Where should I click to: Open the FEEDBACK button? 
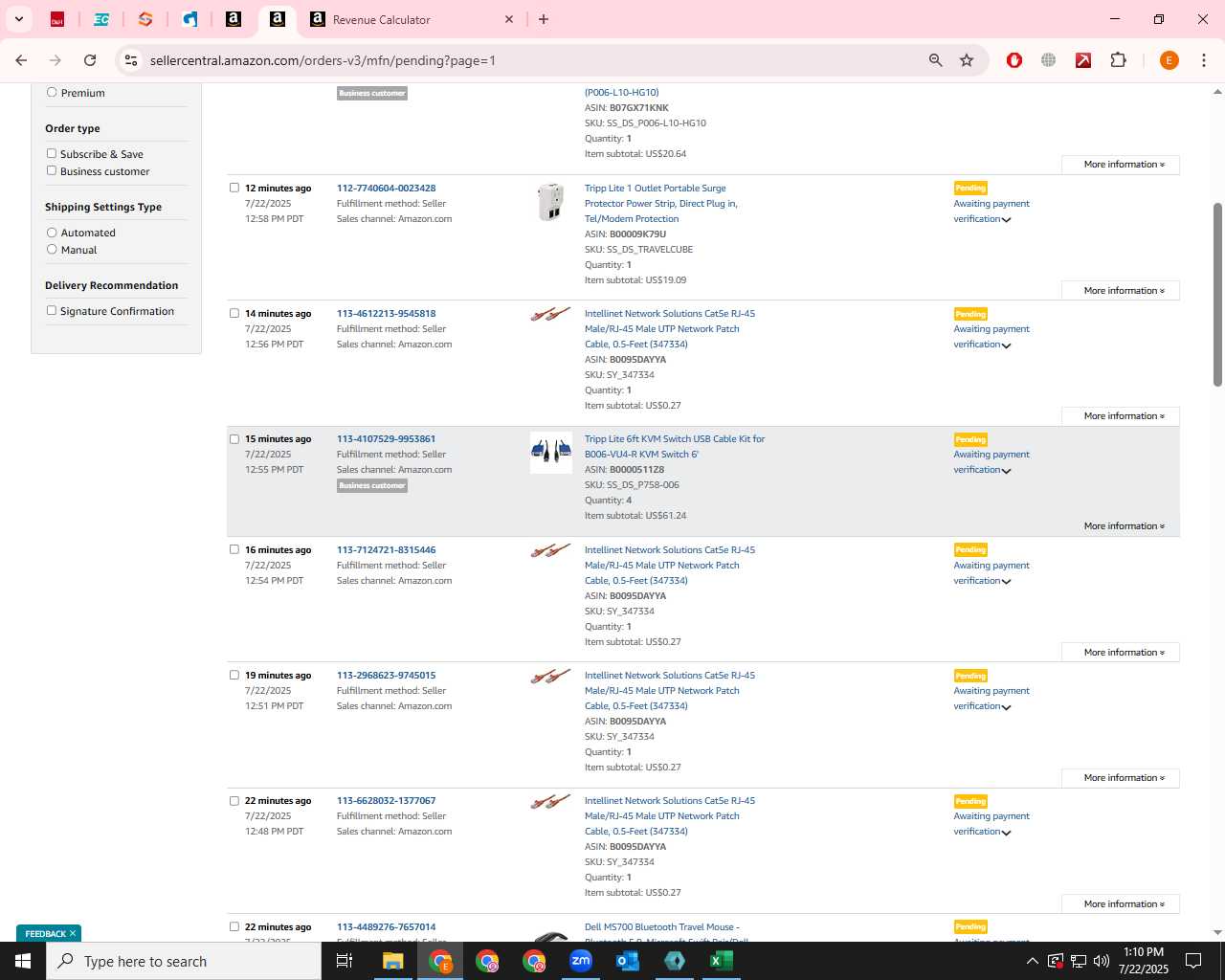pyautogui.click(x=45, y=933)
